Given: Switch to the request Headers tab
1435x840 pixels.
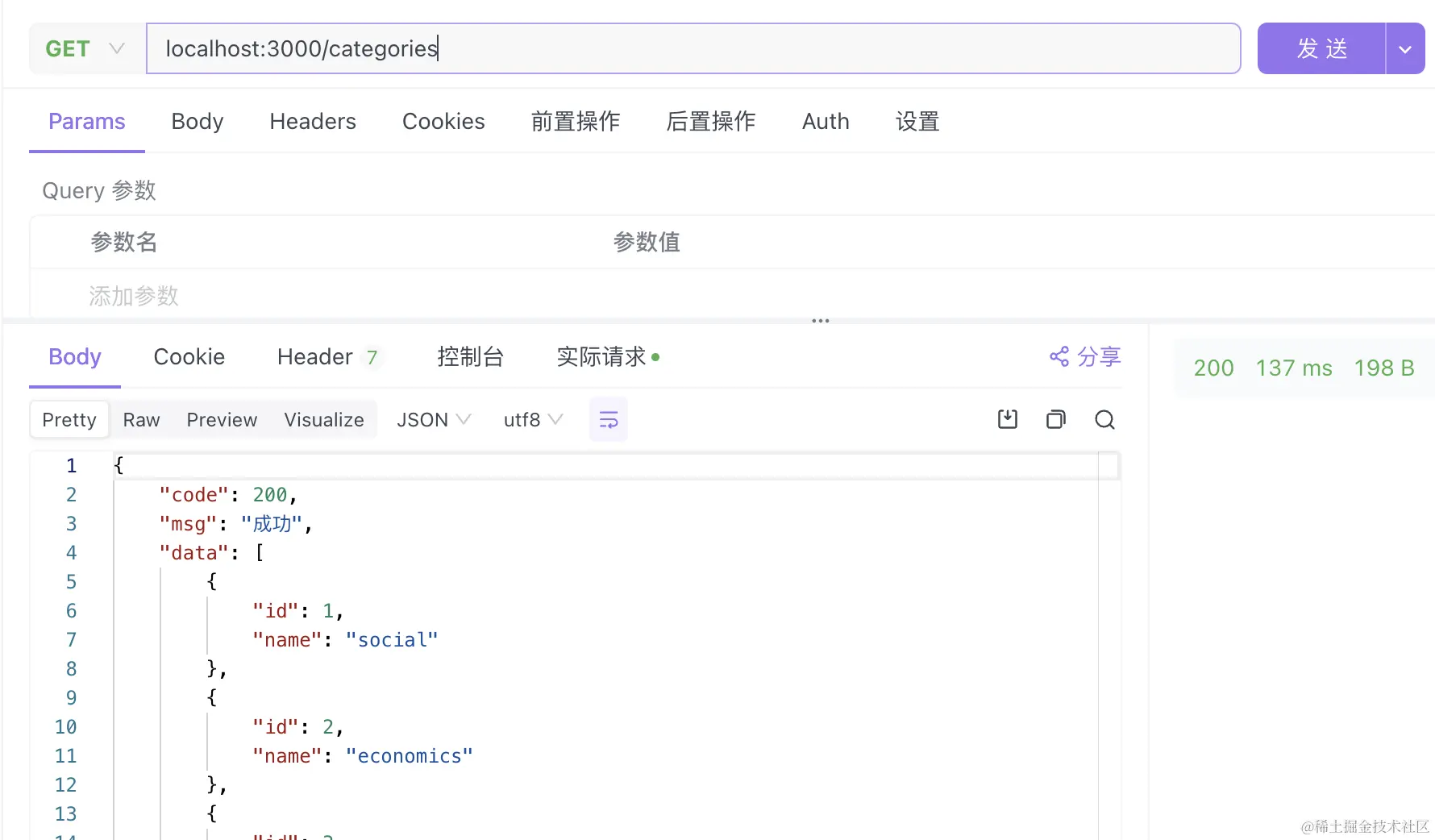Looking at the screenshot, I should (313, 122).
